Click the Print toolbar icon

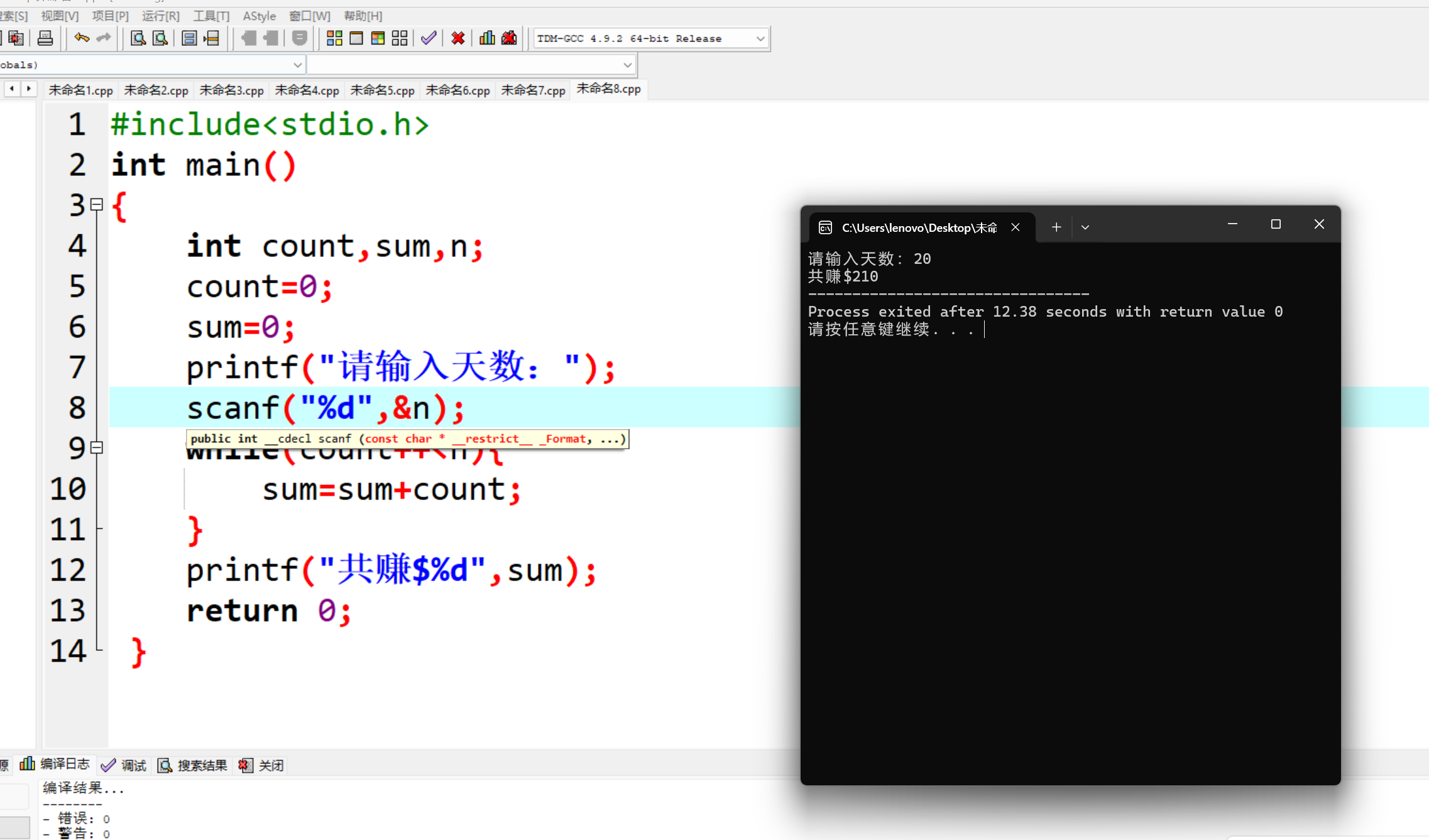click(45, 38)
